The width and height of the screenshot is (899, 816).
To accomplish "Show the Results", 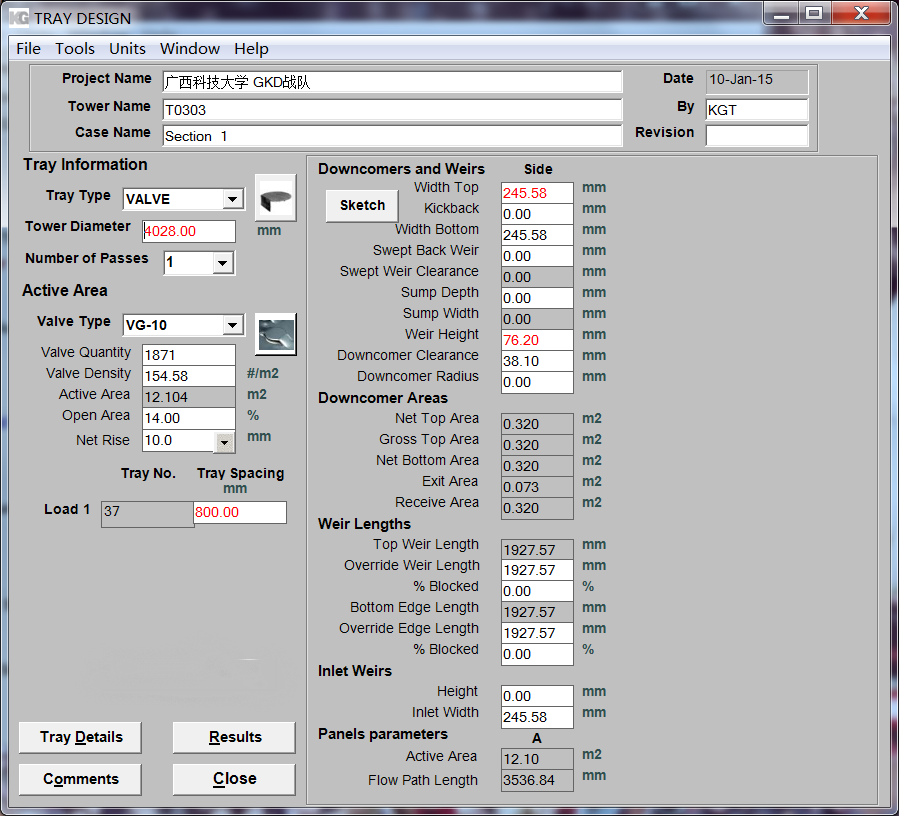I will tap(234, 737).
